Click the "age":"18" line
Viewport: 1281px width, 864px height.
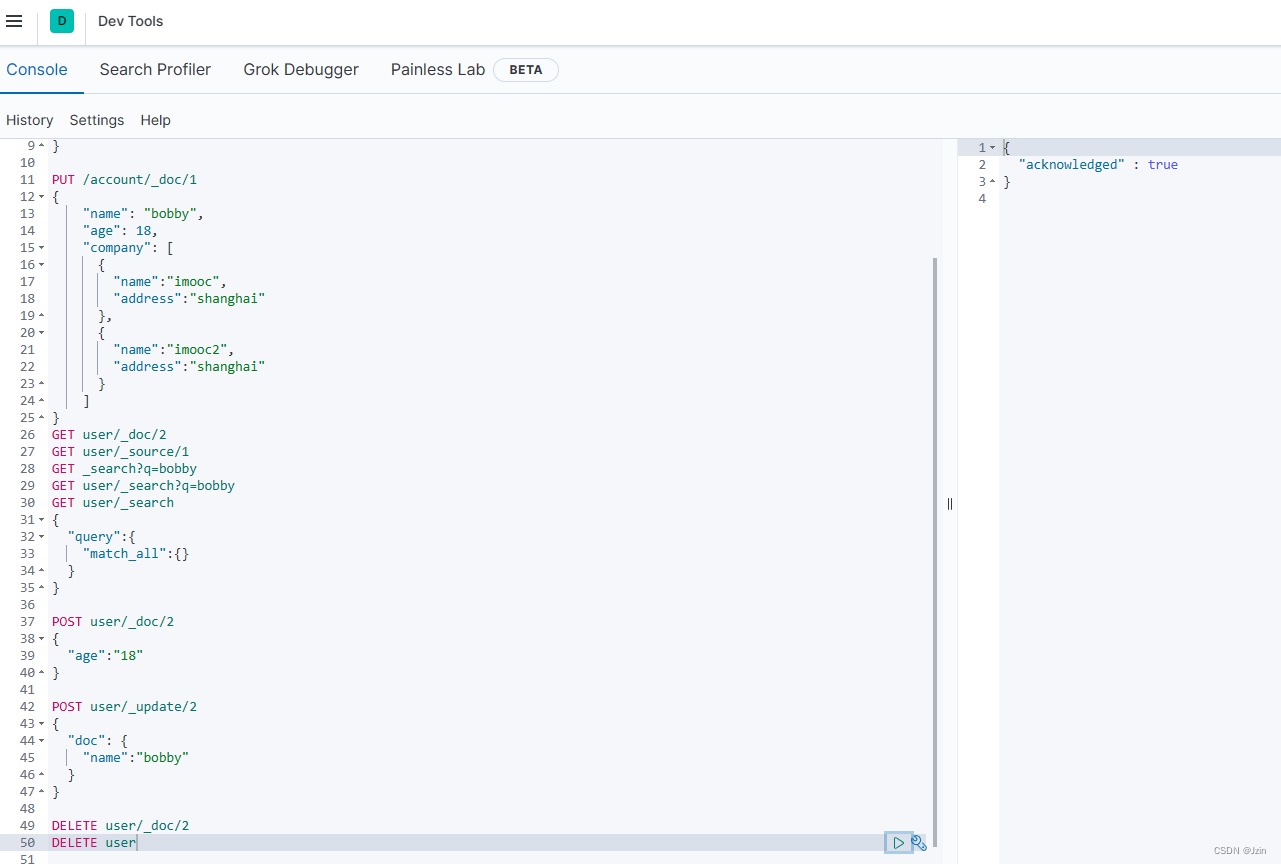tap(106, 656)
